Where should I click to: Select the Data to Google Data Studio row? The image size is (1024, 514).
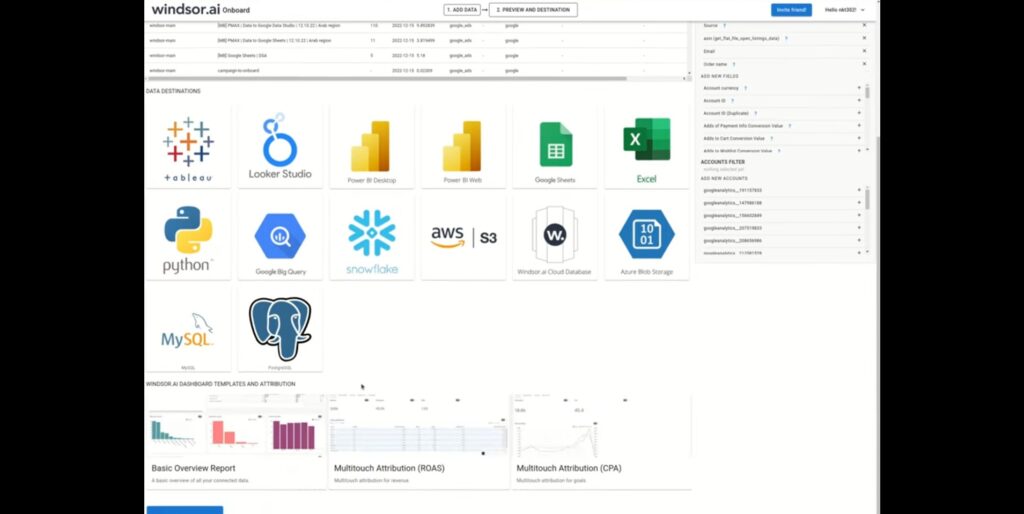pyautogui.click(x=417, y=25)
